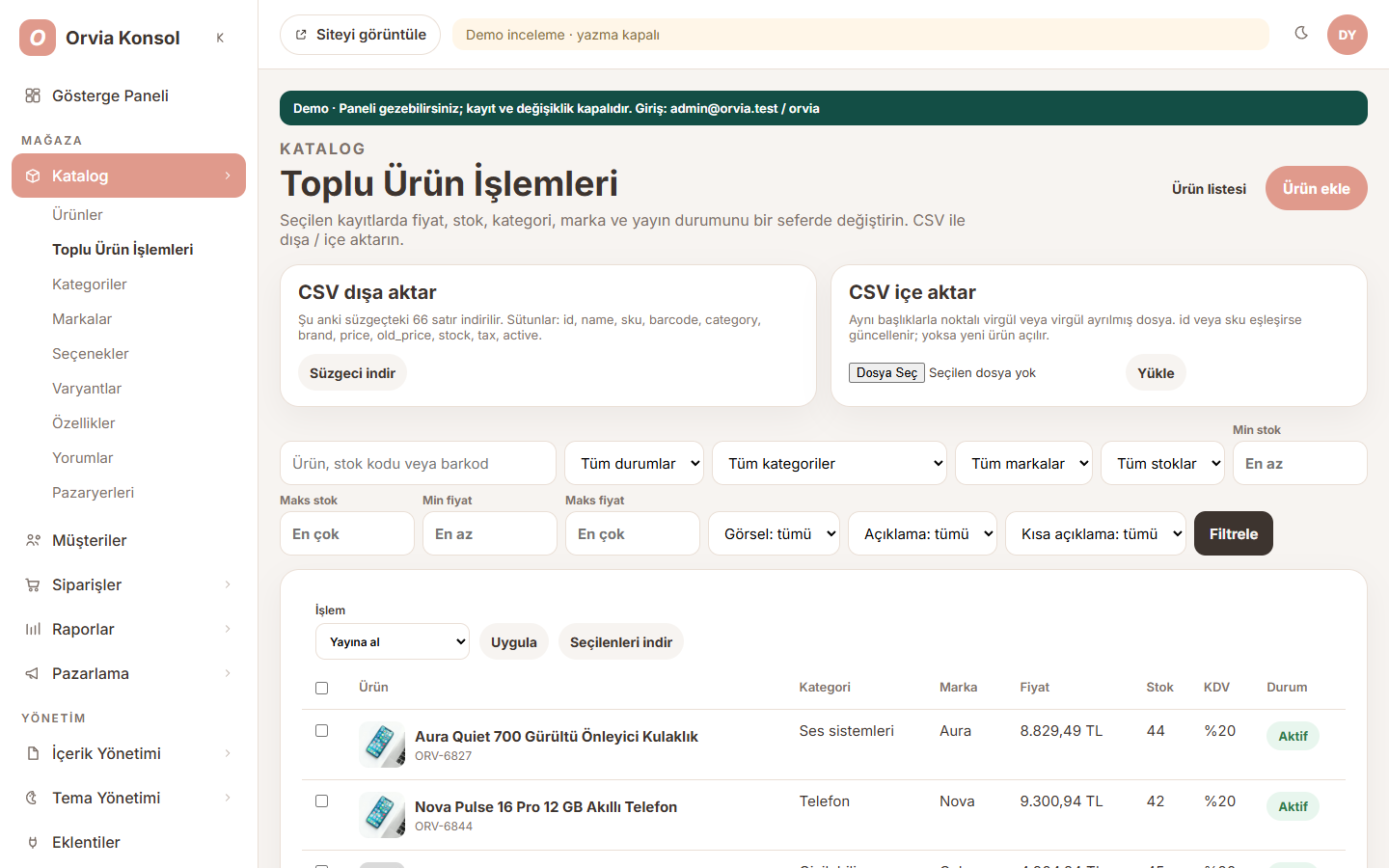Open Pazaryerleri in the sidebar
The width and height of the screenshot is (1389, 868).
(x=93, y=492)
